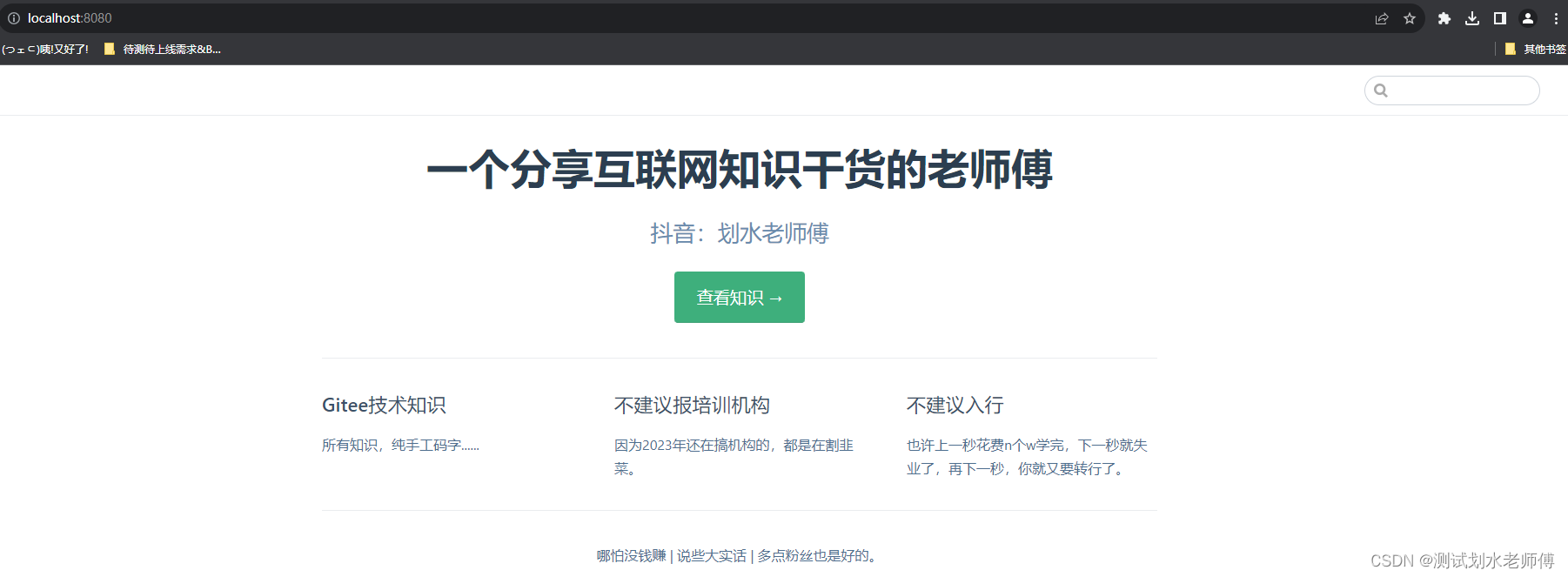The width and height of the screenshot is (1568, 577).
Task: Share this page via the share icon
Action: tap(1382, 18)
